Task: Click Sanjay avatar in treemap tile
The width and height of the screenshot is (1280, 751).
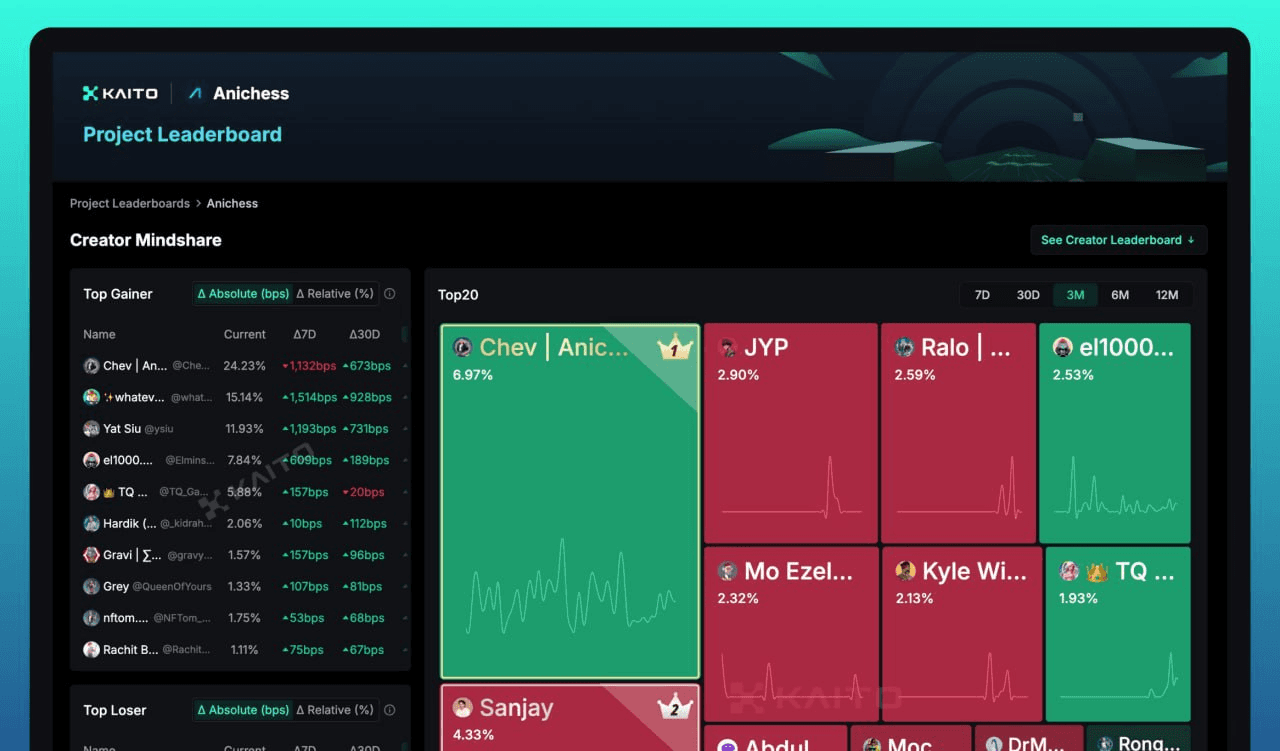Action: pos(462,707)
